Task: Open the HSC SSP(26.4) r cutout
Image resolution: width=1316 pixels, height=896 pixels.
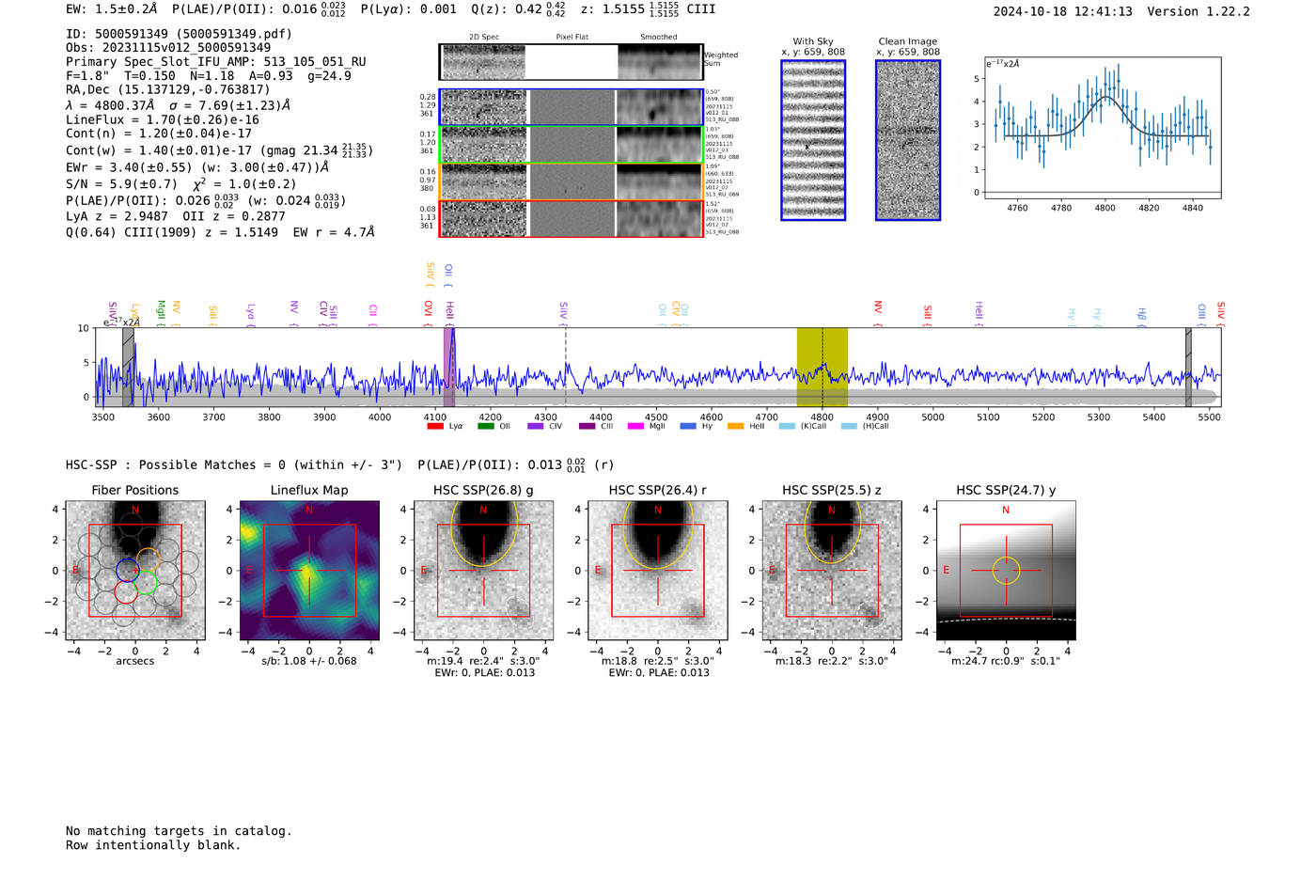Action: [658, 571]
